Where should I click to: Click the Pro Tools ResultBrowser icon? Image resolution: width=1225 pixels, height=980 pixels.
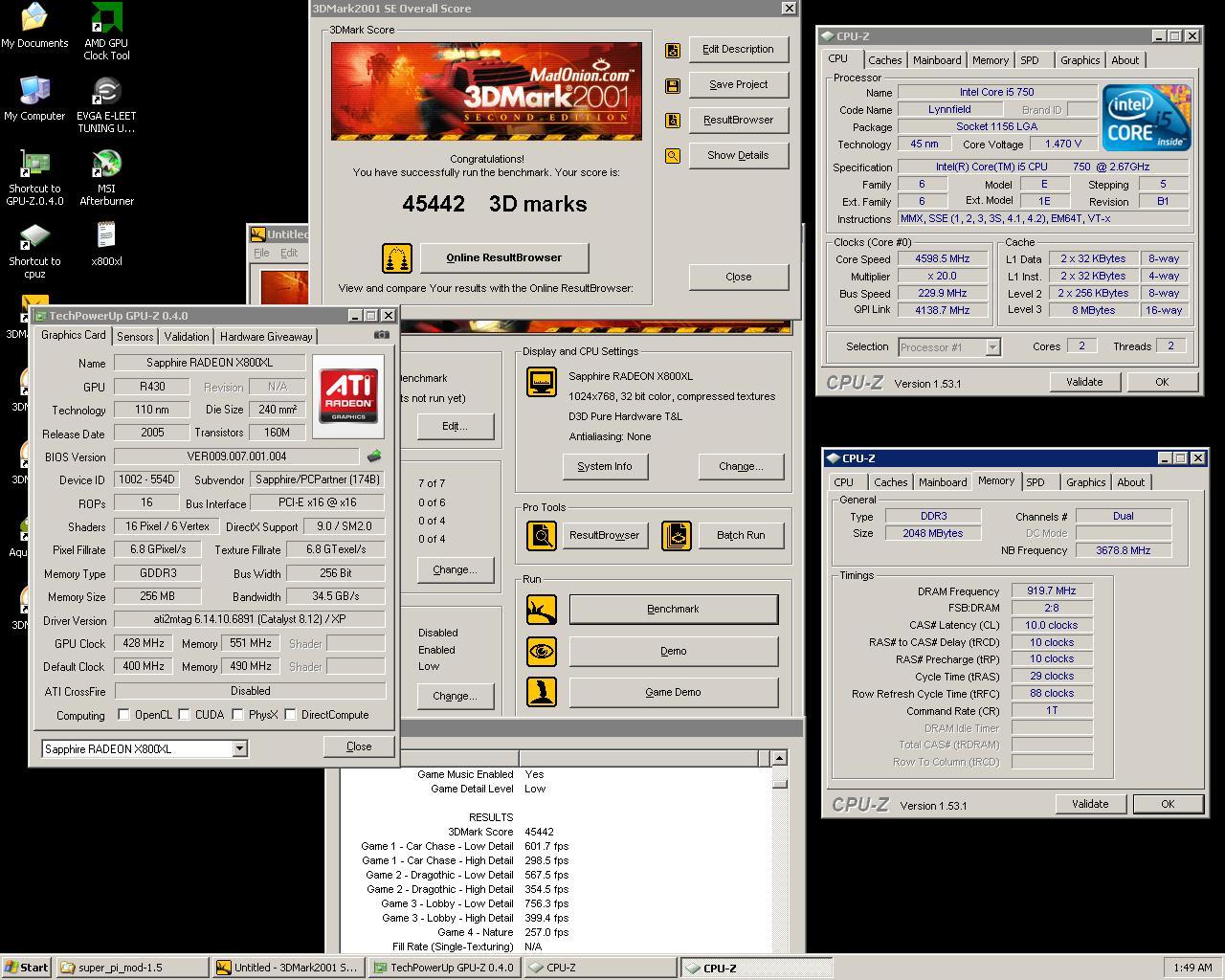pos(542,535)
